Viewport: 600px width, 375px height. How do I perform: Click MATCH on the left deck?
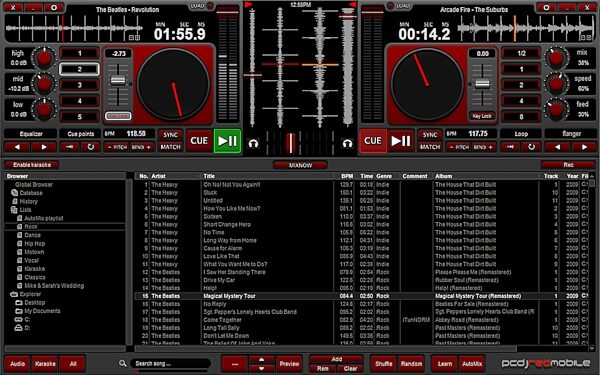pos(170,147)
